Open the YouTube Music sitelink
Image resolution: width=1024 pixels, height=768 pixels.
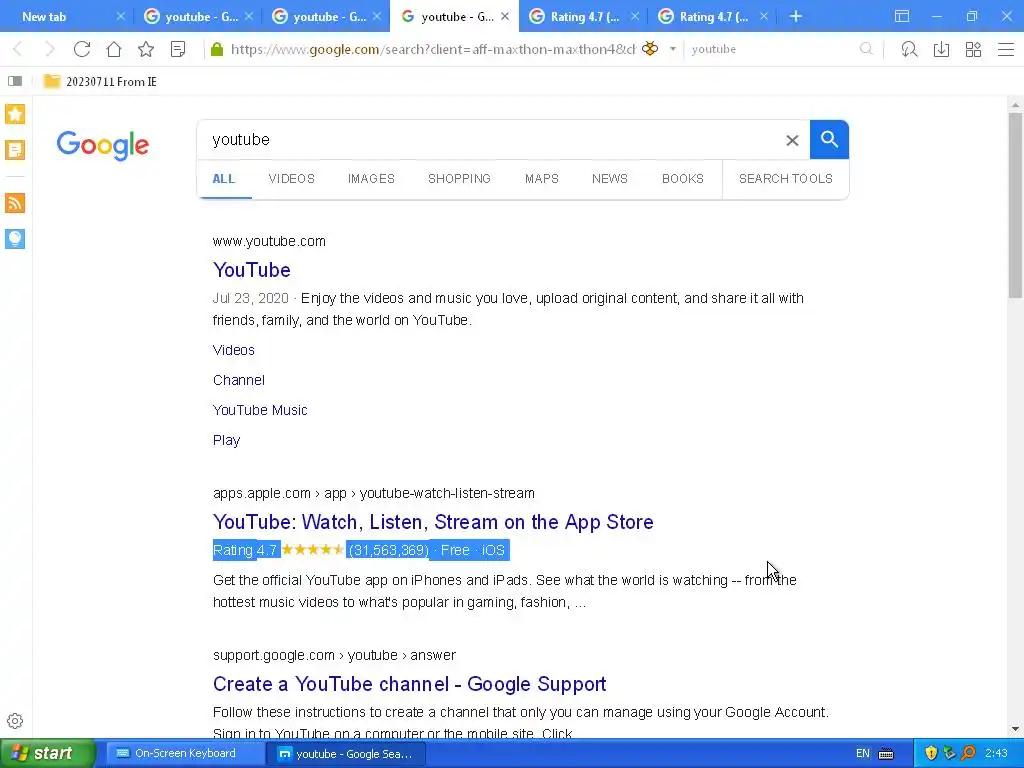(260, 410)
